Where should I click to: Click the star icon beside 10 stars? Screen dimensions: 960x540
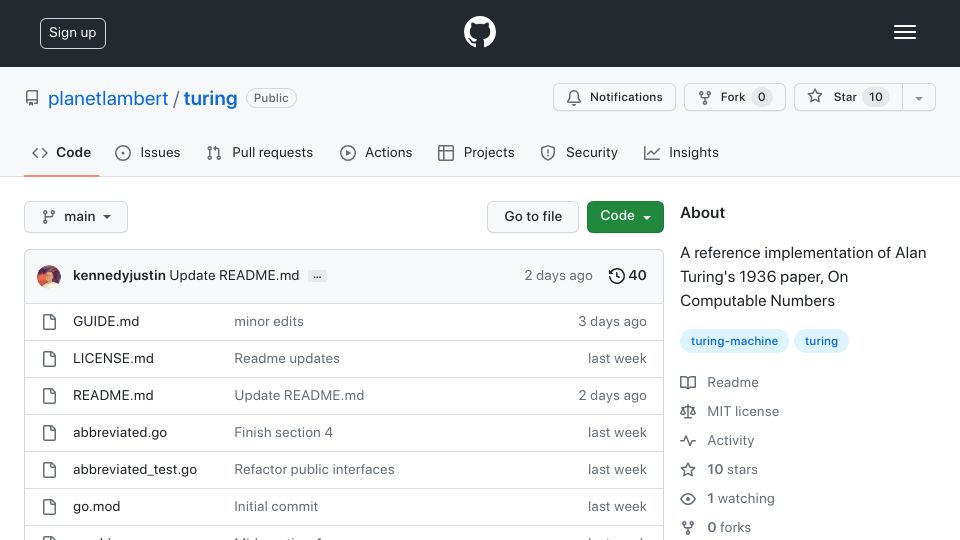click(x=688, y=470)
